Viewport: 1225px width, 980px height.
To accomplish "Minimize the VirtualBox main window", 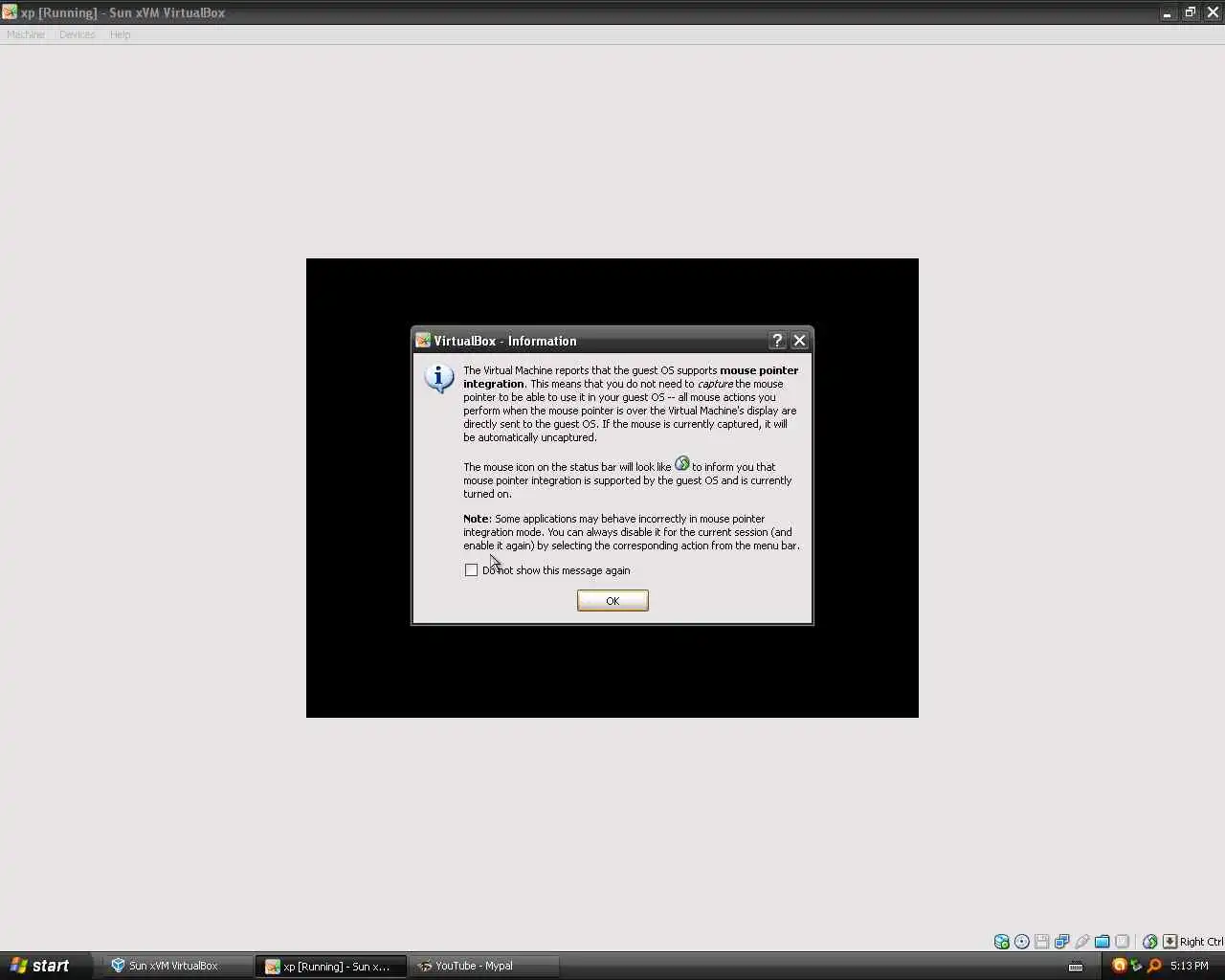I will [x=1167, y=12].
